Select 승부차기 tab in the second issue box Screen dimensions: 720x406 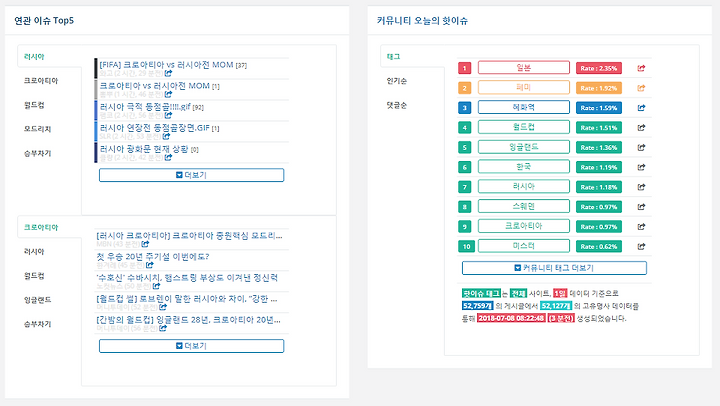click(x=37, y=324)
